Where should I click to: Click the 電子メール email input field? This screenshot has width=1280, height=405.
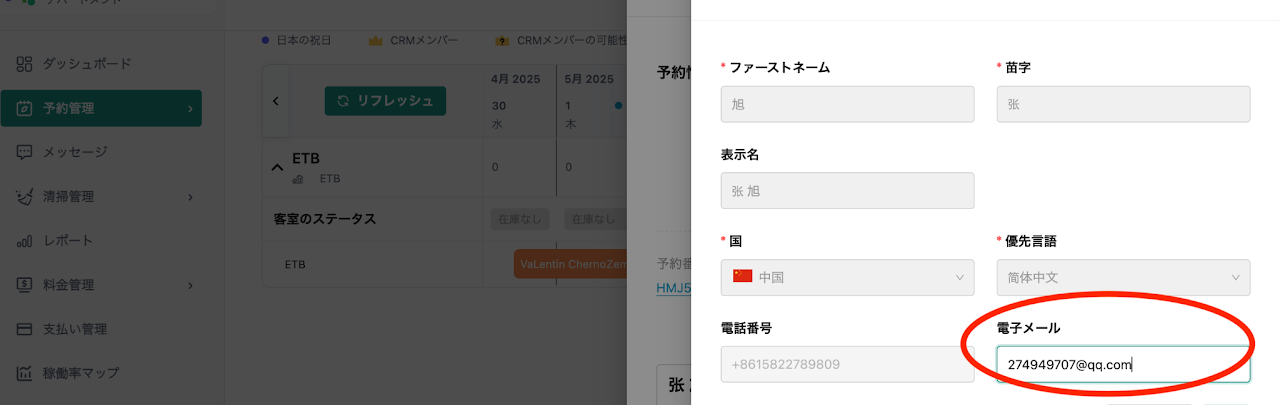(x=1123, y=364)
